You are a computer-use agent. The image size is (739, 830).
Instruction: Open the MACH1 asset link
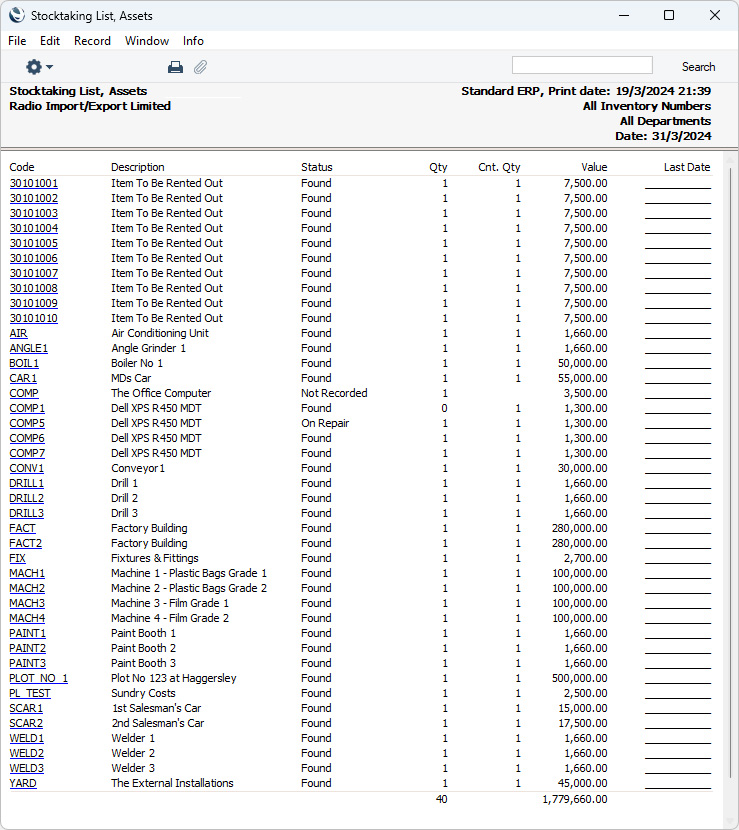[27, 573]
